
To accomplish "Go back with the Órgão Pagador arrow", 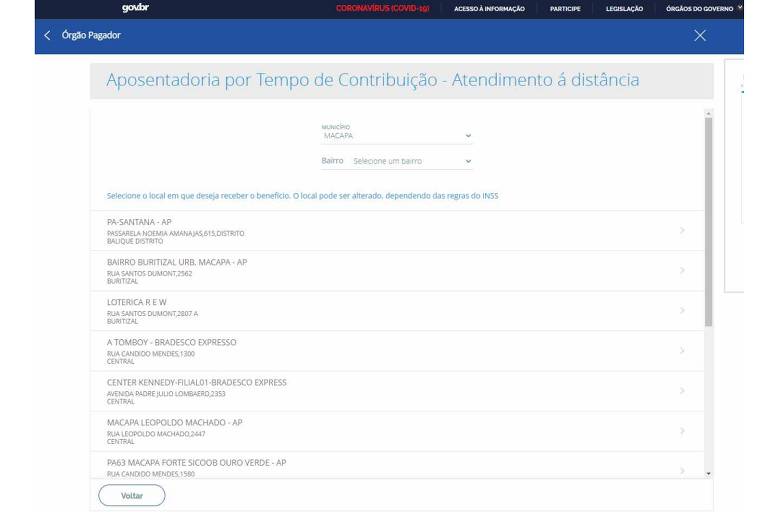I will point(47,35).
